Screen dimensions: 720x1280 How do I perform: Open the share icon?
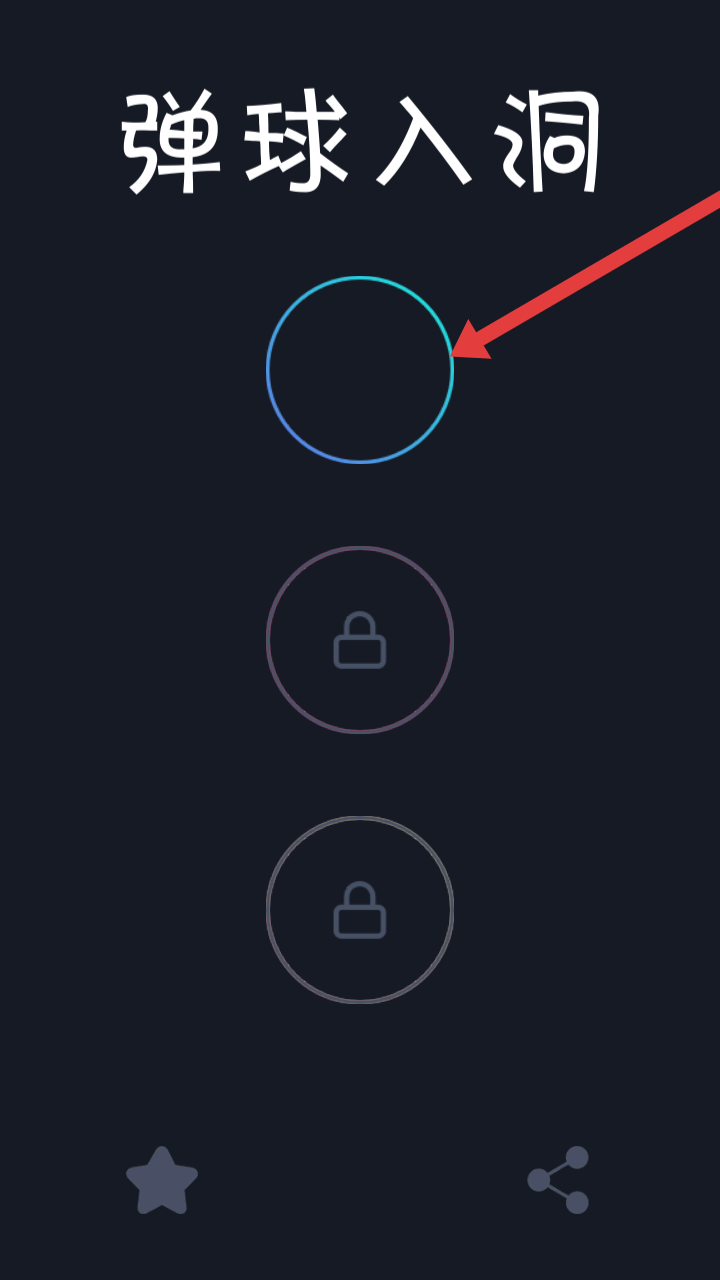[x=559, y=1180]
